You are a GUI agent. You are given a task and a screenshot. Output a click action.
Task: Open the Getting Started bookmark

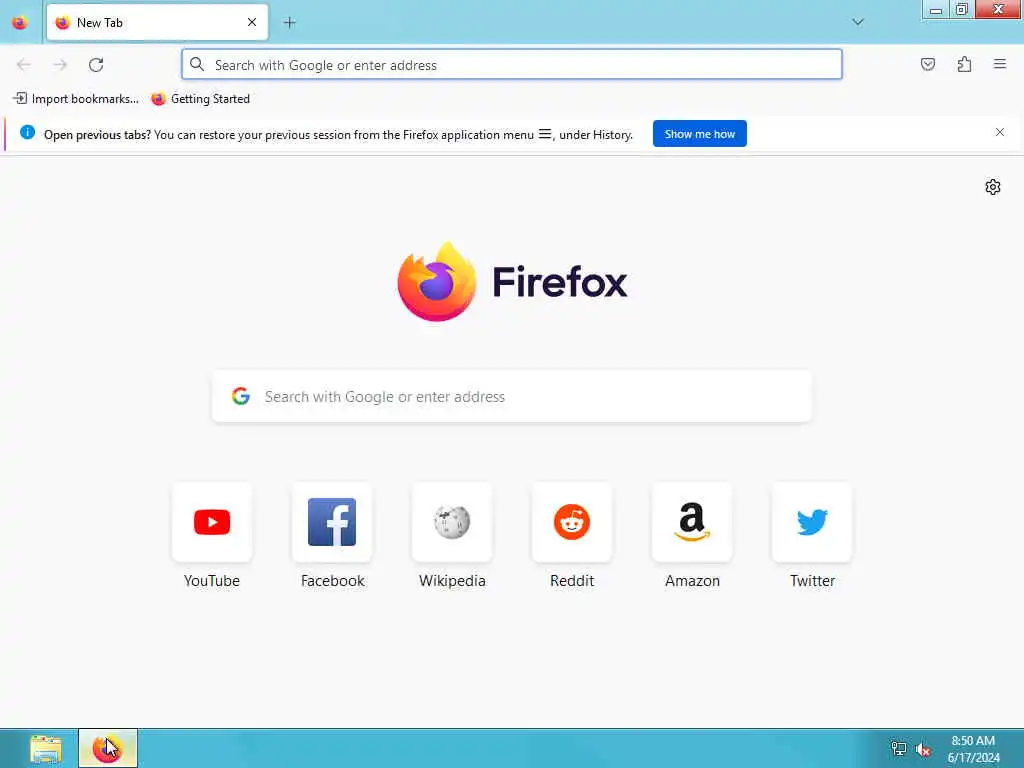coord(201,99)
